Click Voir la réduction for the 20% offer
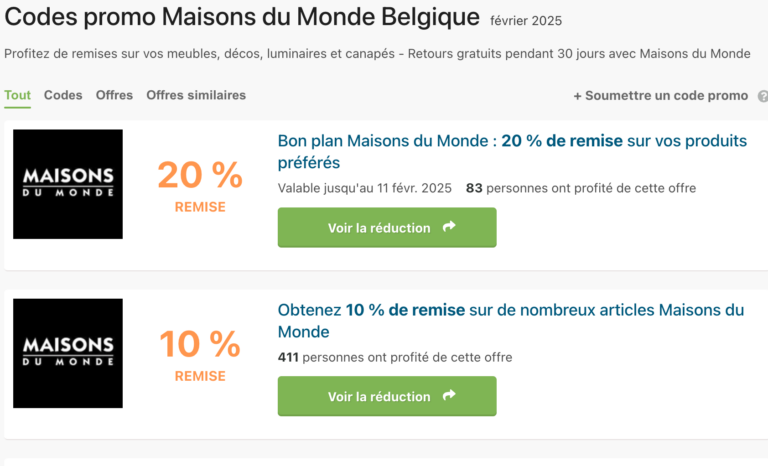The width and height of the screenshot is (768, 466). point(387,227)
